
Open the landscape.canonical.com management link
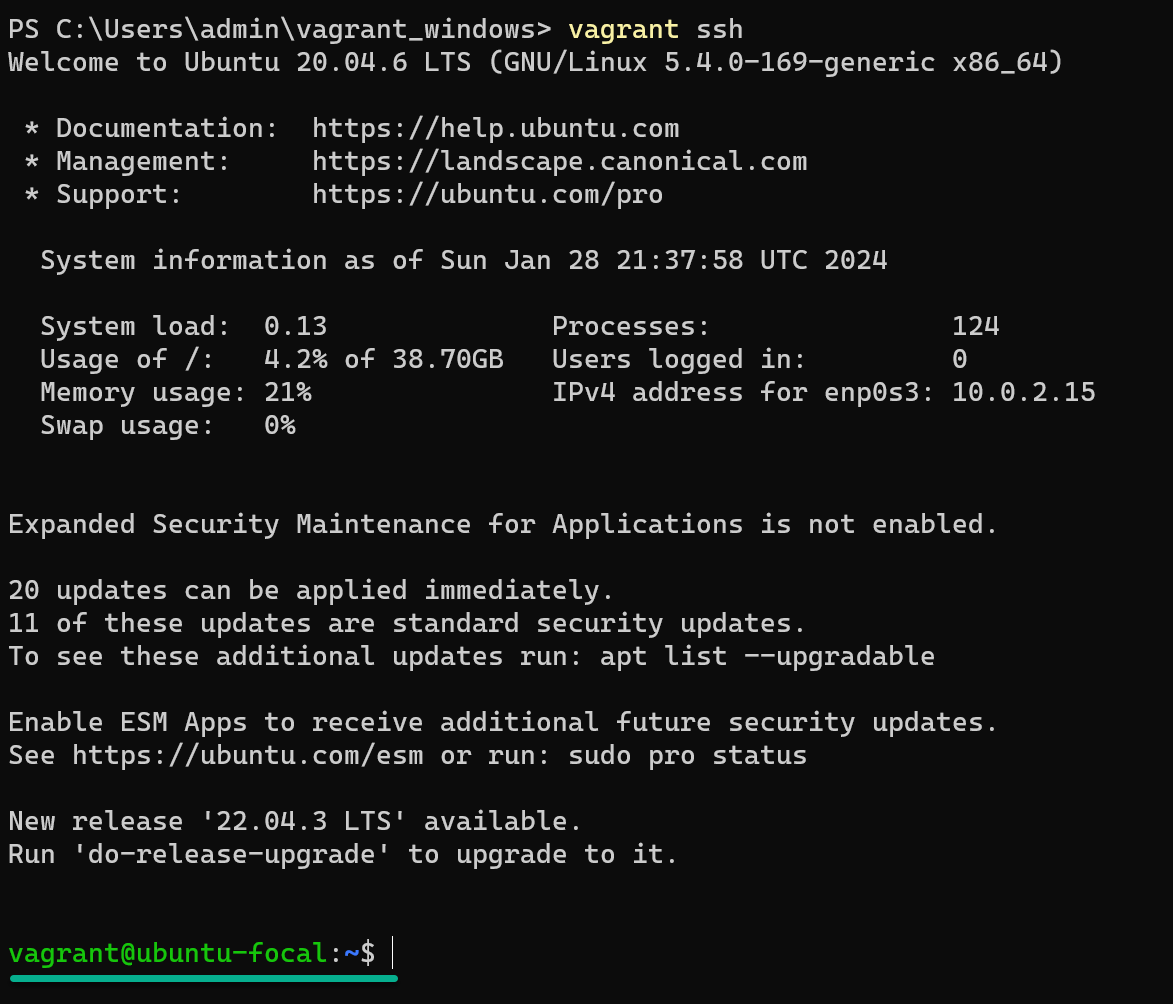pos(560,162)
